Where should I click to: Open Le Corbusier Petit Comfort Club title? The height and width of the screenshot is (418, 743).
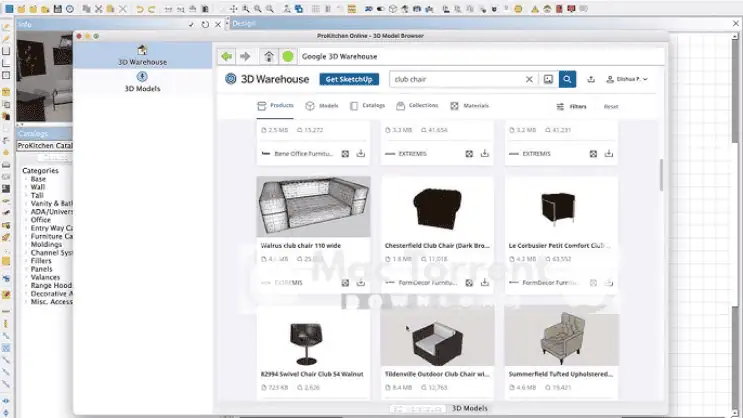[560, 245]
